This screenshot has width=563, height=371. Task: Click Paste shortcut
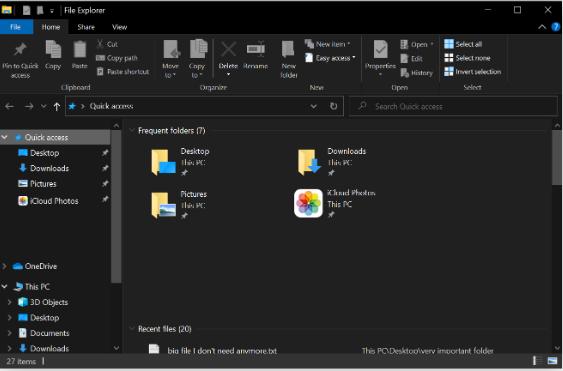click(x=123, y=72)
